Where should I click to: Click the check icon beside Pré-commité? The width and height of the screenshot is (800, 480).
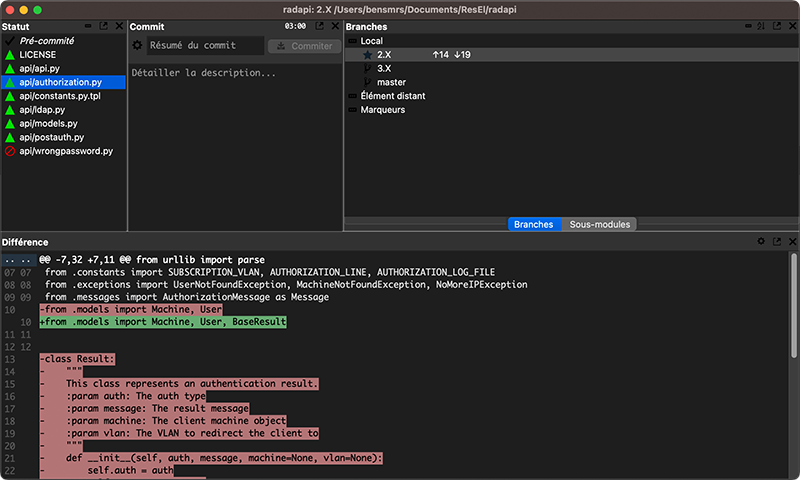(10, 40)
